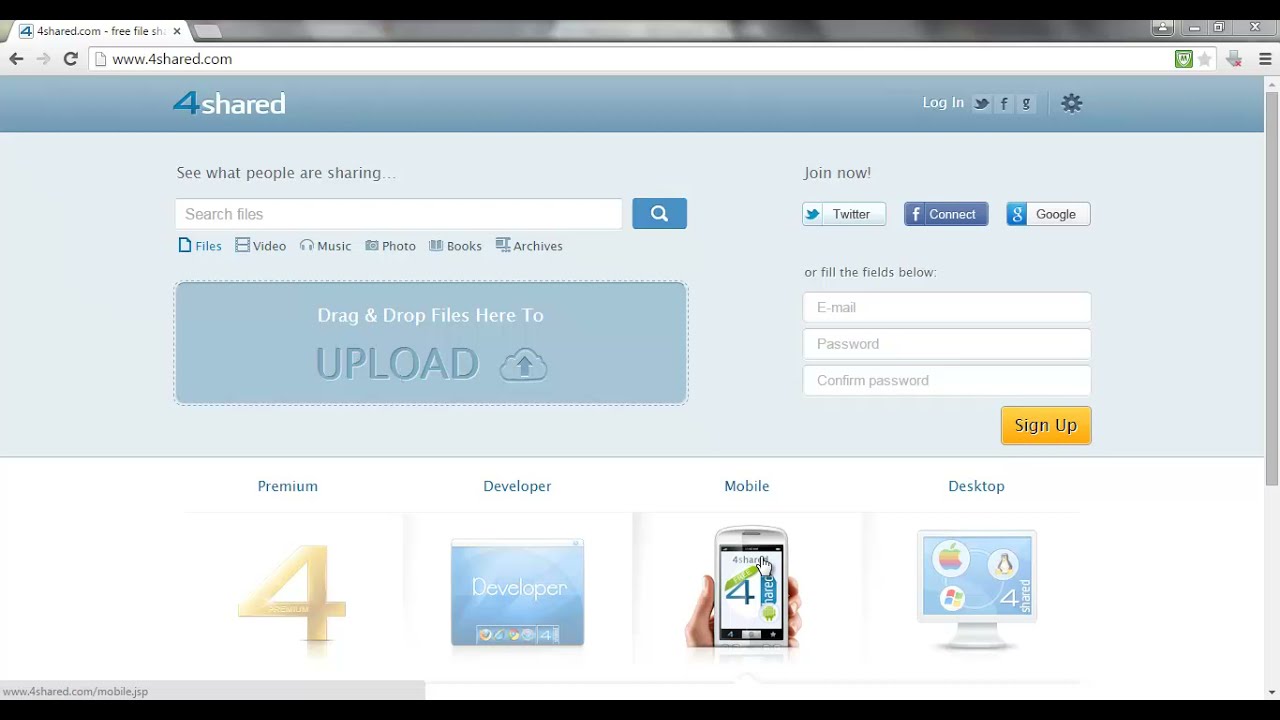Open Twitter login icon in header
The height and width of the screenshot is (720, 1280).
(982, 103)
